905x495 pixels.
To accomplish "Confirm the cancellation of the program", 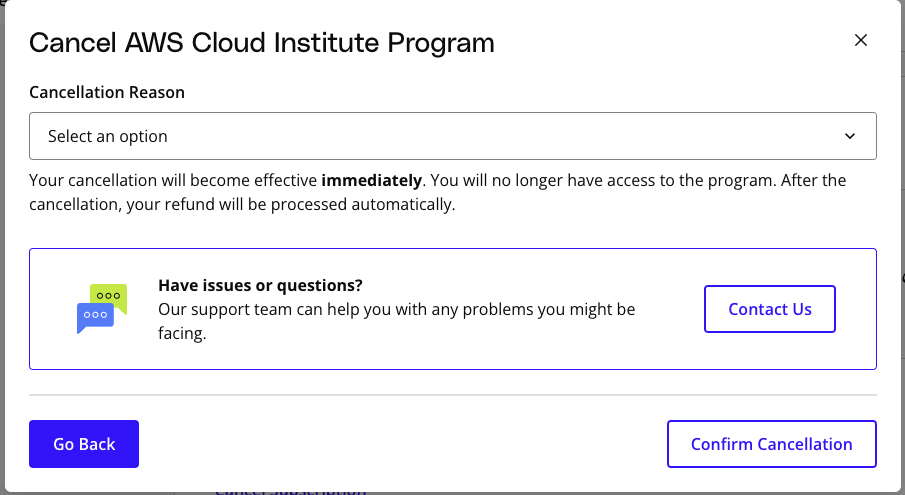I will [772, 444].
